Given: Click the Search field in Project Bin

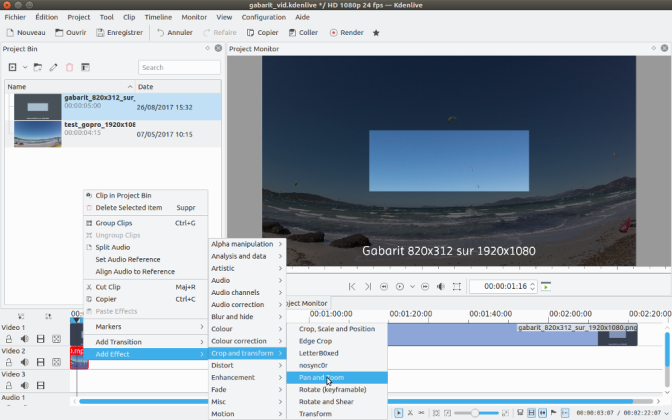Looking at the screenshot, I should [x=179, y=67].
